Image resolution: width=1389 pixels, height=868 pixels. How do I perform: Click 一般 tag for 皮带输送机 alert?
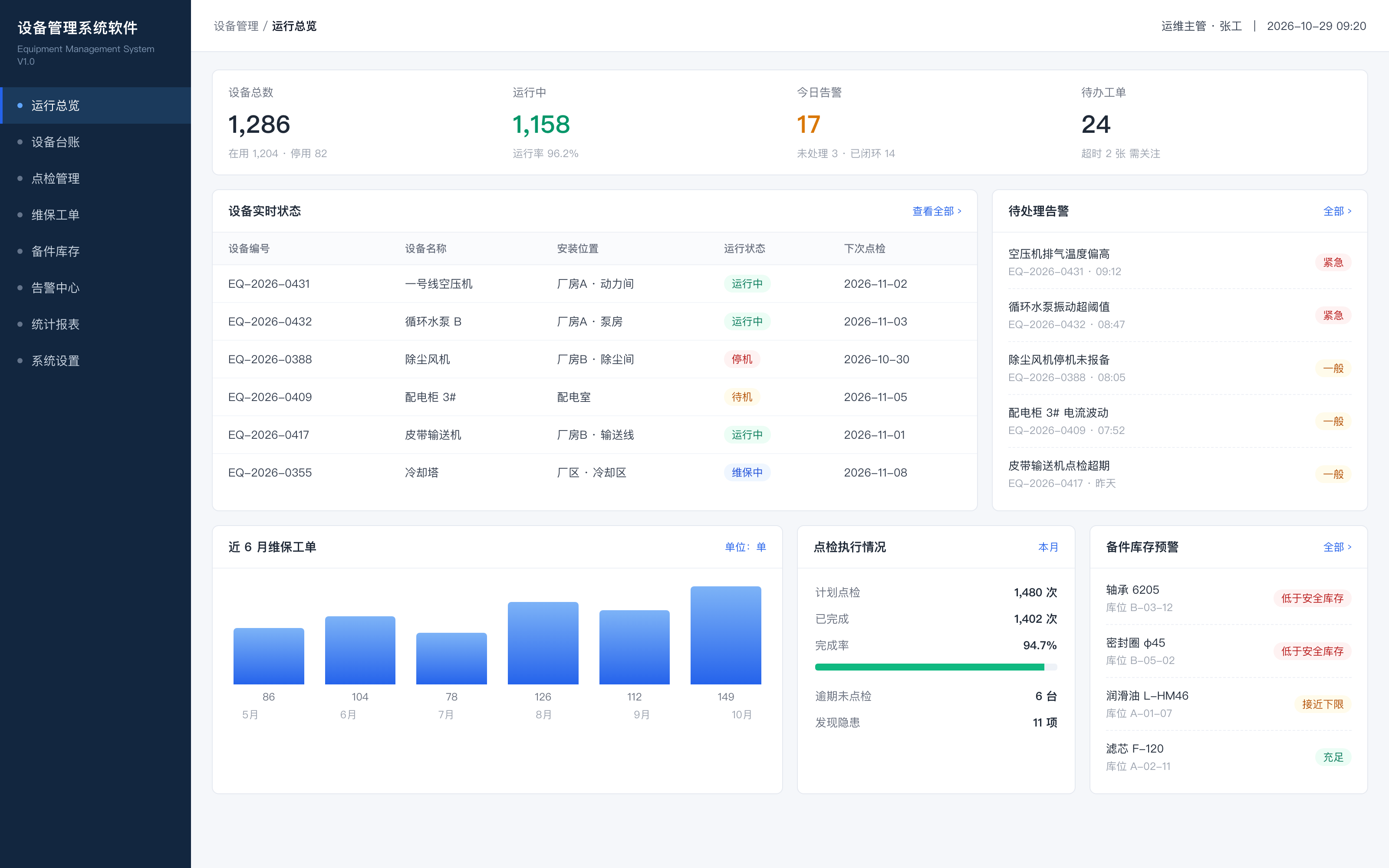(1333, 474)
